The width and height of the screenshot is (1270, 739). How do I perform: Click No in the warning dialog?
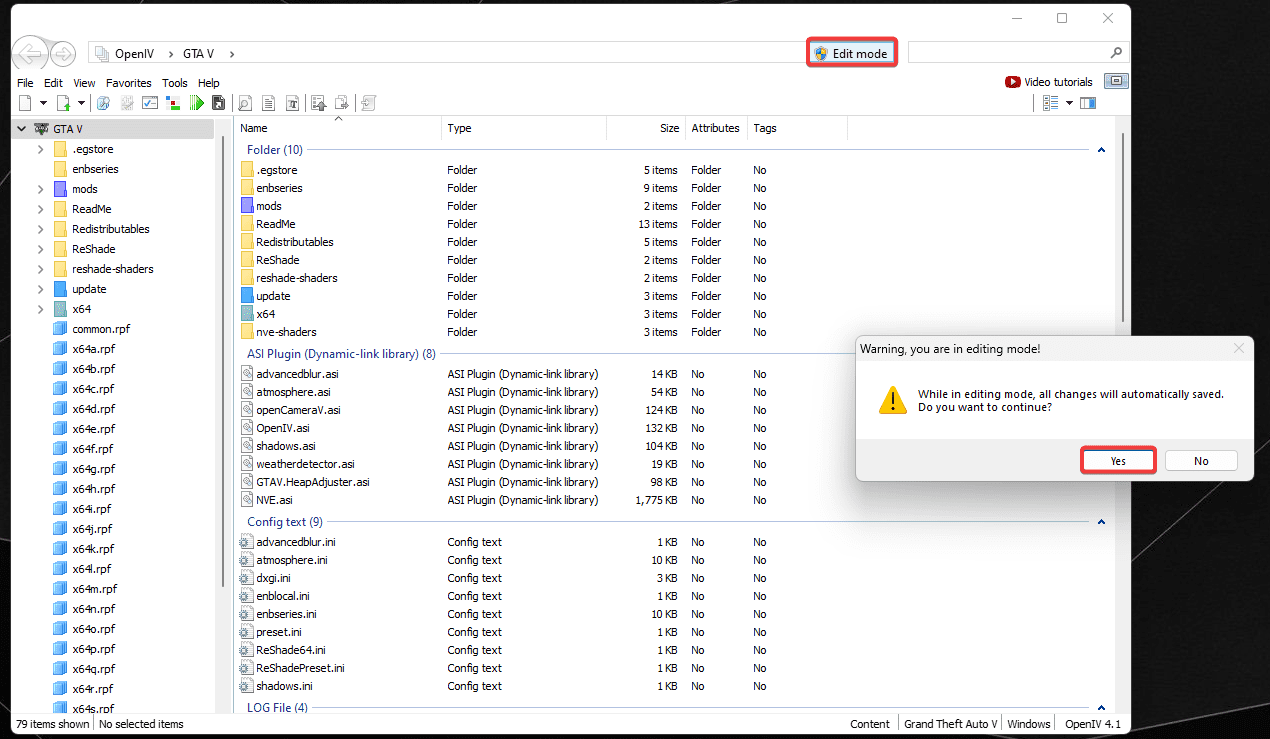(x=1201, y=461)
